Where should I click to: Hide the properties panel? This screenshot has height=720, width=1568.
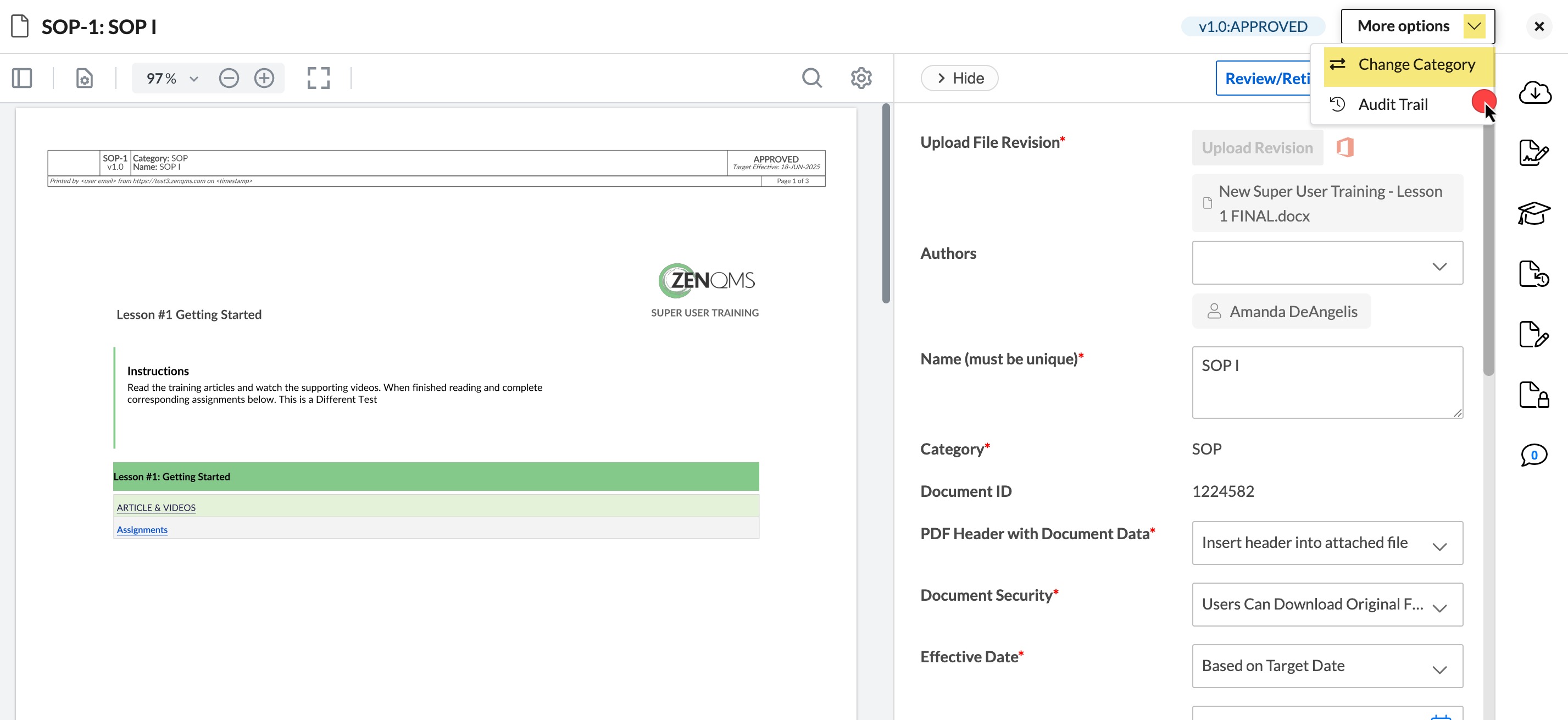[x=959, y=78]
